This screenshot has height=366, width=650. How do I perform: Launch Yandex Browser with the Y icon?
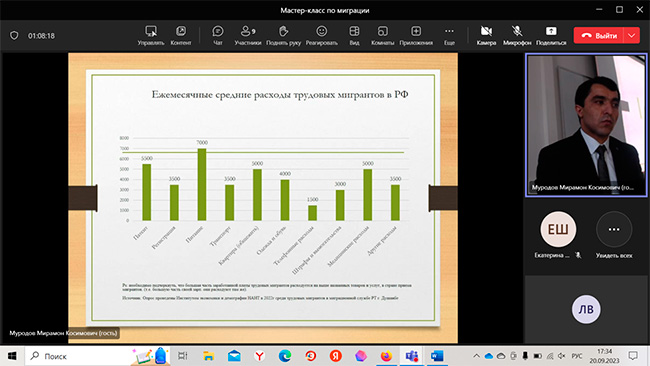[260, 356]
